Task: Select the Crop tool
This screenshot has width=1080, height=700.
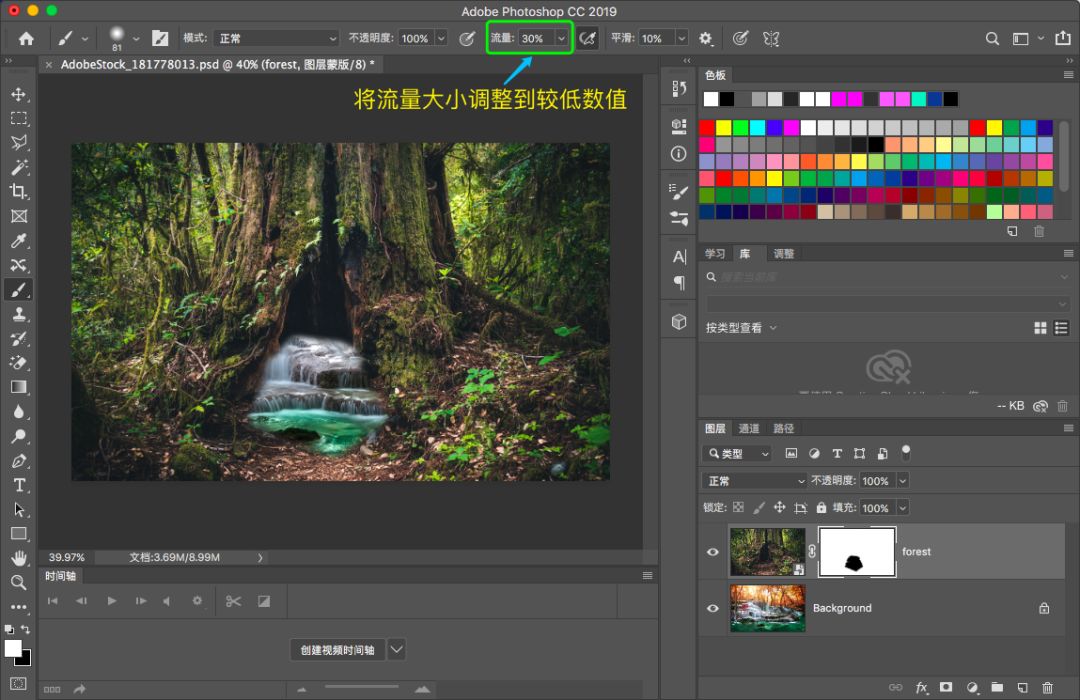Action: (x=18, y=191)
